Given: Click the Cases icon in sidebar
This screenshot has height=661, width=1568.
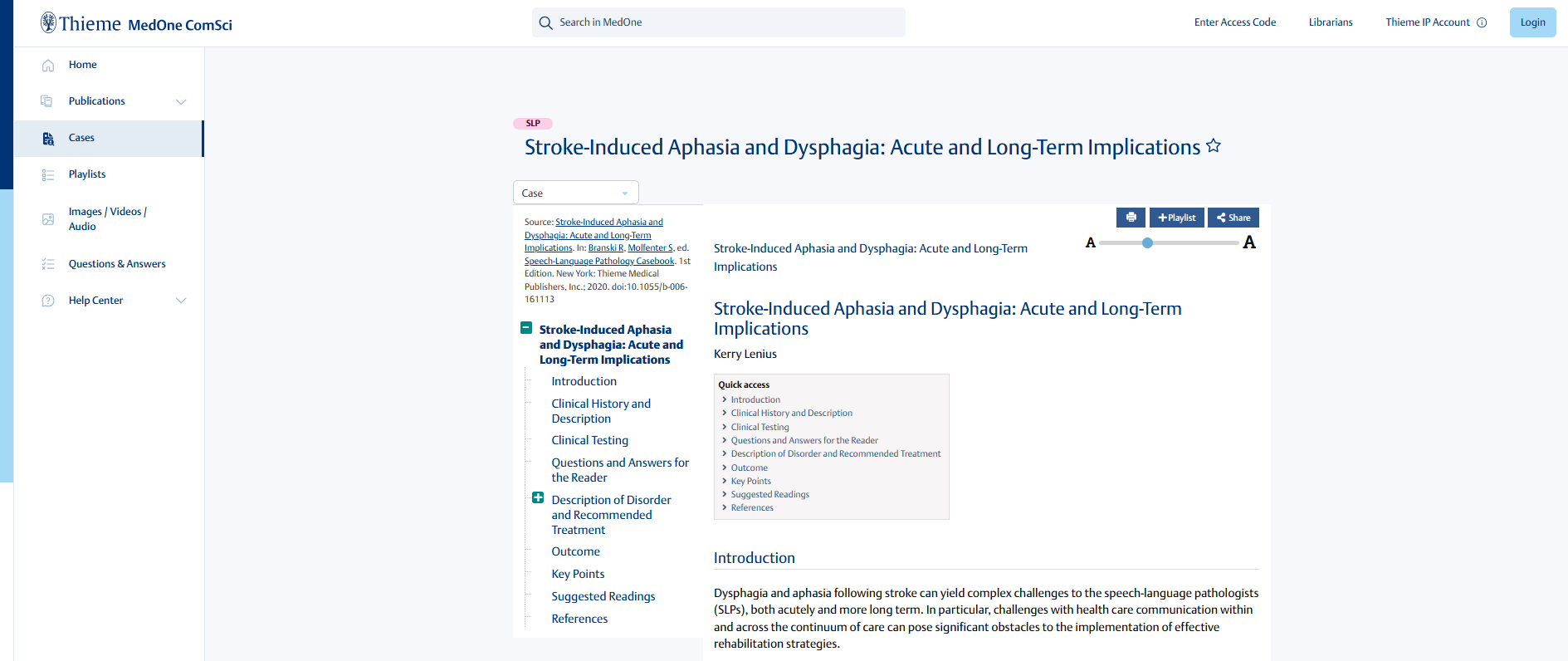Looking at the screenshot, I should coord(48,139).
